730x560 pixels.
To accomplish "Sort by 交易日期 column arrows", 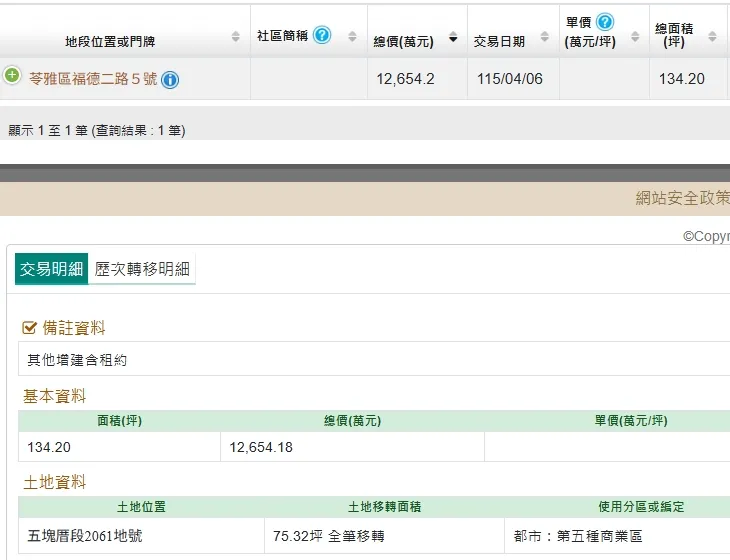I will (x=544, y=36).
